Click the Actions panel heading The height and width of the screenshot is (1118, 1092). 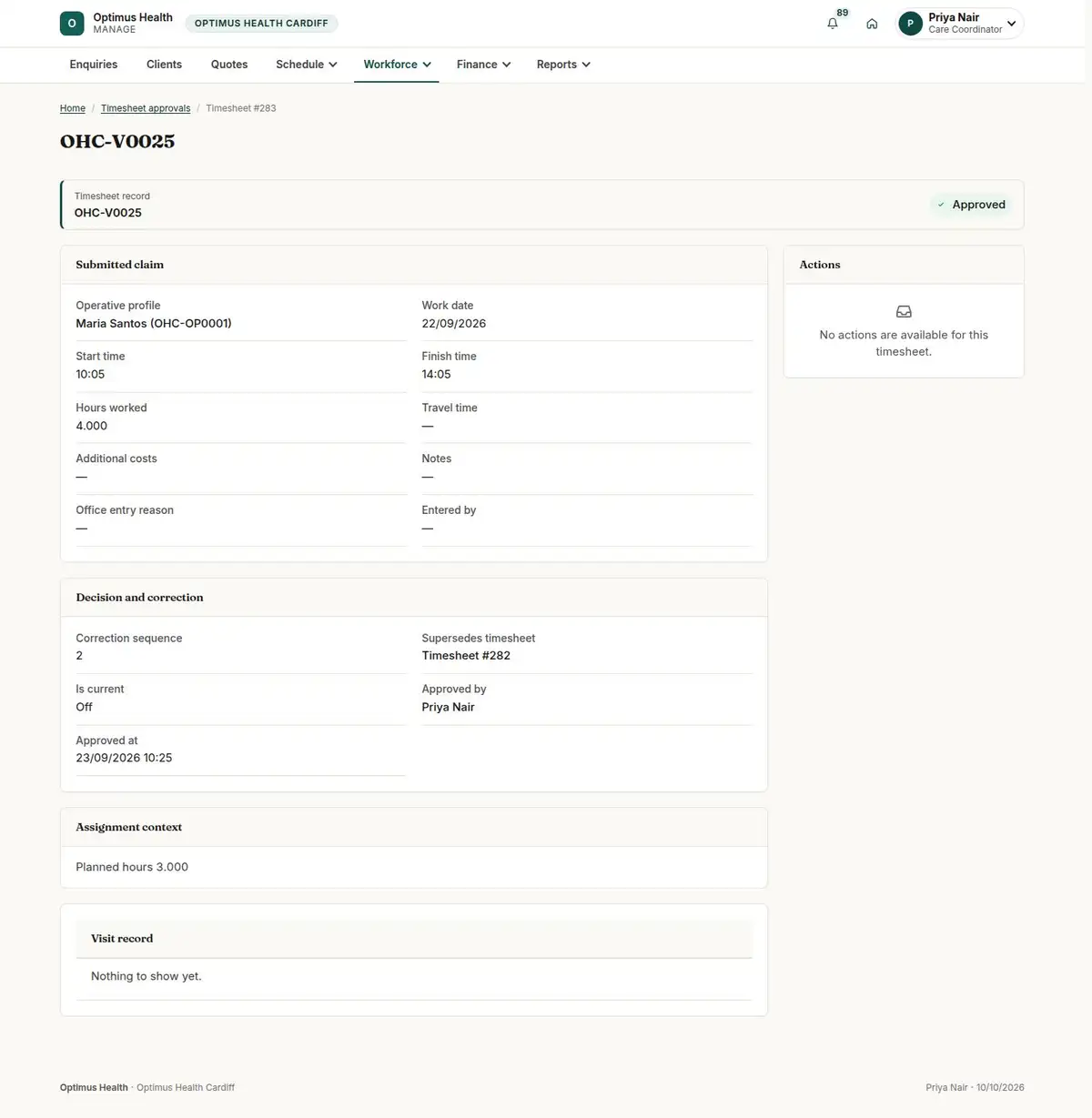tap(820, 265)
